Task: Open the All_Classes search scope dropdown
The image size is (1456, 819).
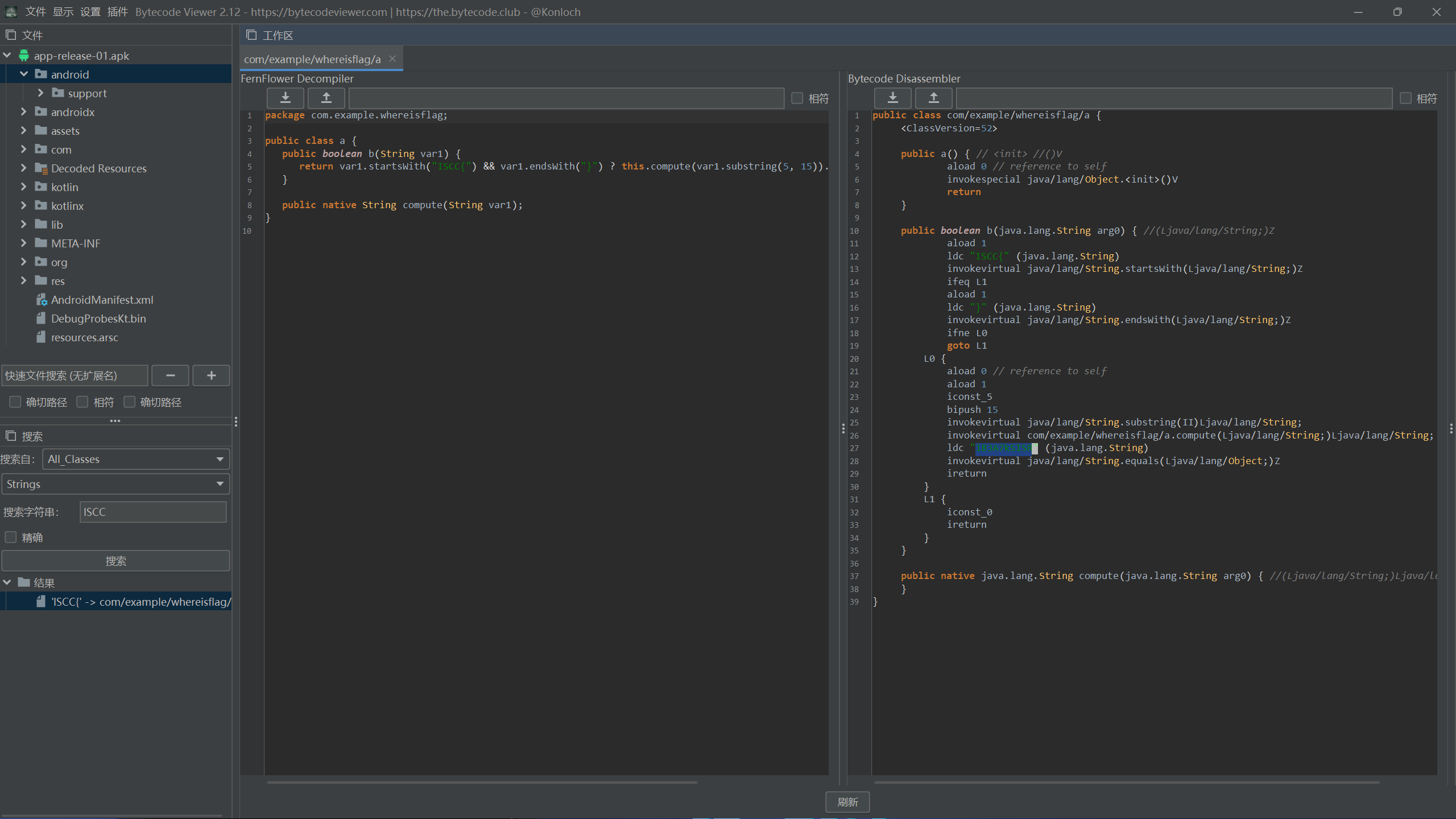Action: click(136, 459)
